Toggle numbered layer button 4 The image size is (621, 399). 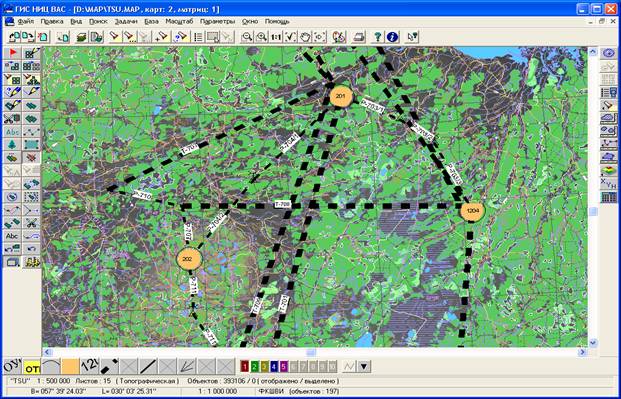pyautogui.click(x=274, y=367)
